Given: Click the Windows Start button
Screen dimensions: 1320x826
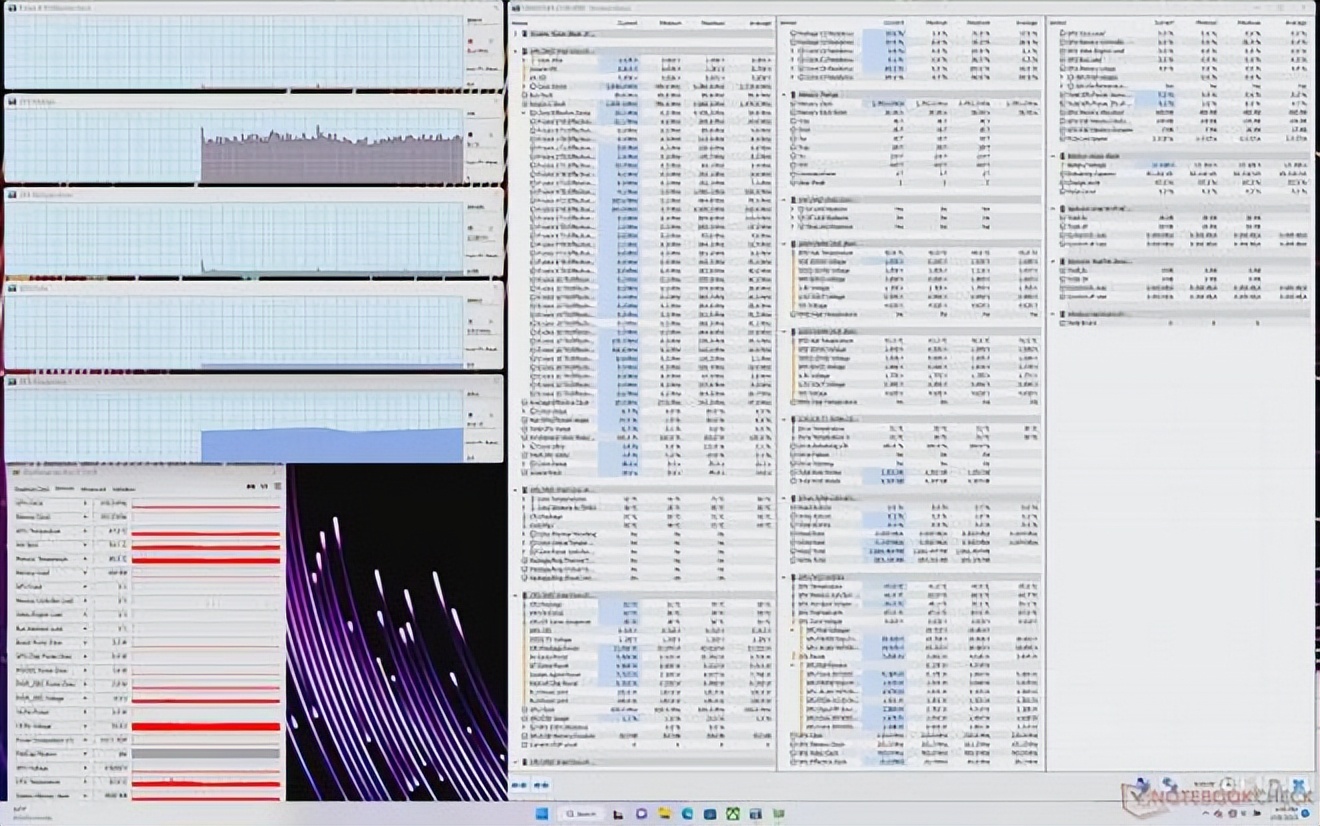Looking at the screenshot, I should [542, 814].
